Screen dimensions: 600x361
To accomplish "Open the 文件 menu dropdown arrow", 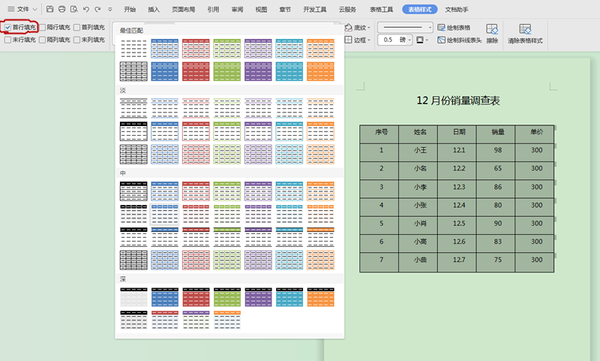I will pyautogui.click(x=35, y=9).
